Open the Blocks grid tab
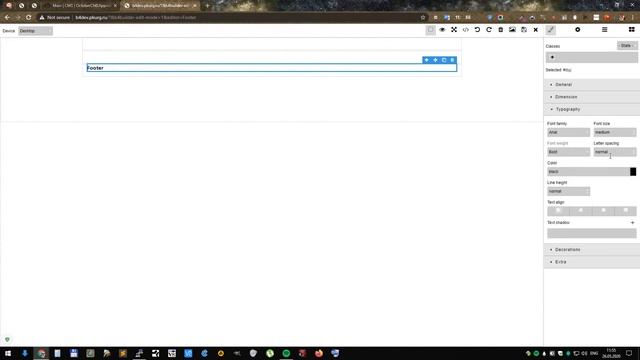Image resolution: width=640 pixels, height=360 pixels. [631, 30]
